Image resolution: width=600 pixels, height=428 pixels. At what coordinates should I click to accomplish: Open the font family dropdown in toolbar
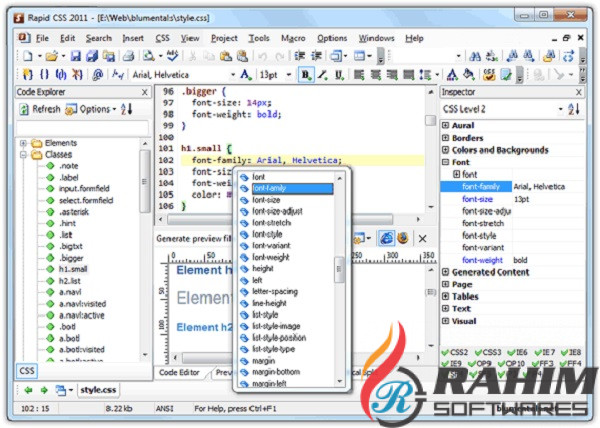[x=233, y=75]
